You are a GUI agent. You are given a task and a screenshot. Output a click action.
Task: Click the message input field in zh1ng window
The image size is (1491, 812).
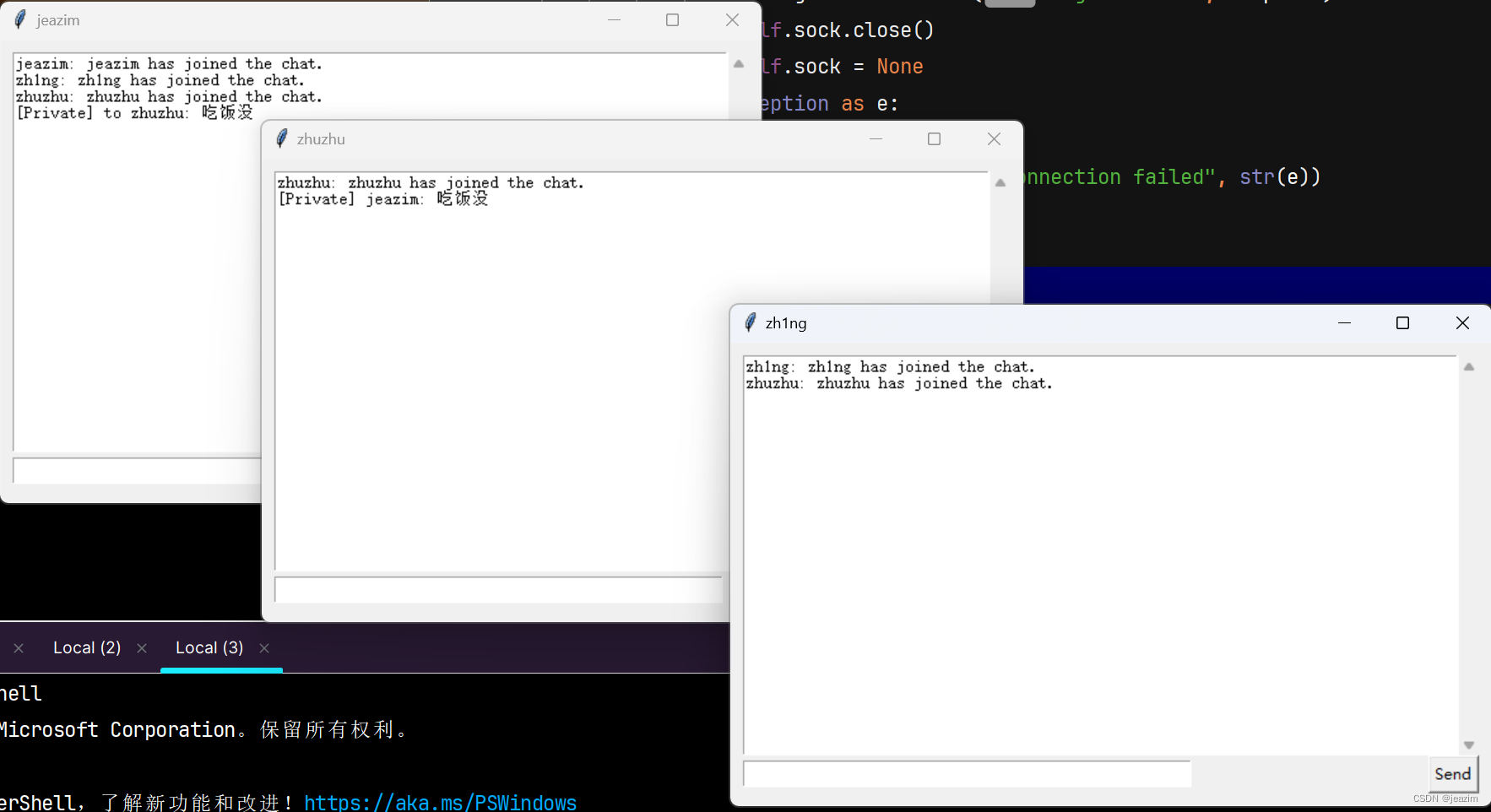[x=967, y=773]
